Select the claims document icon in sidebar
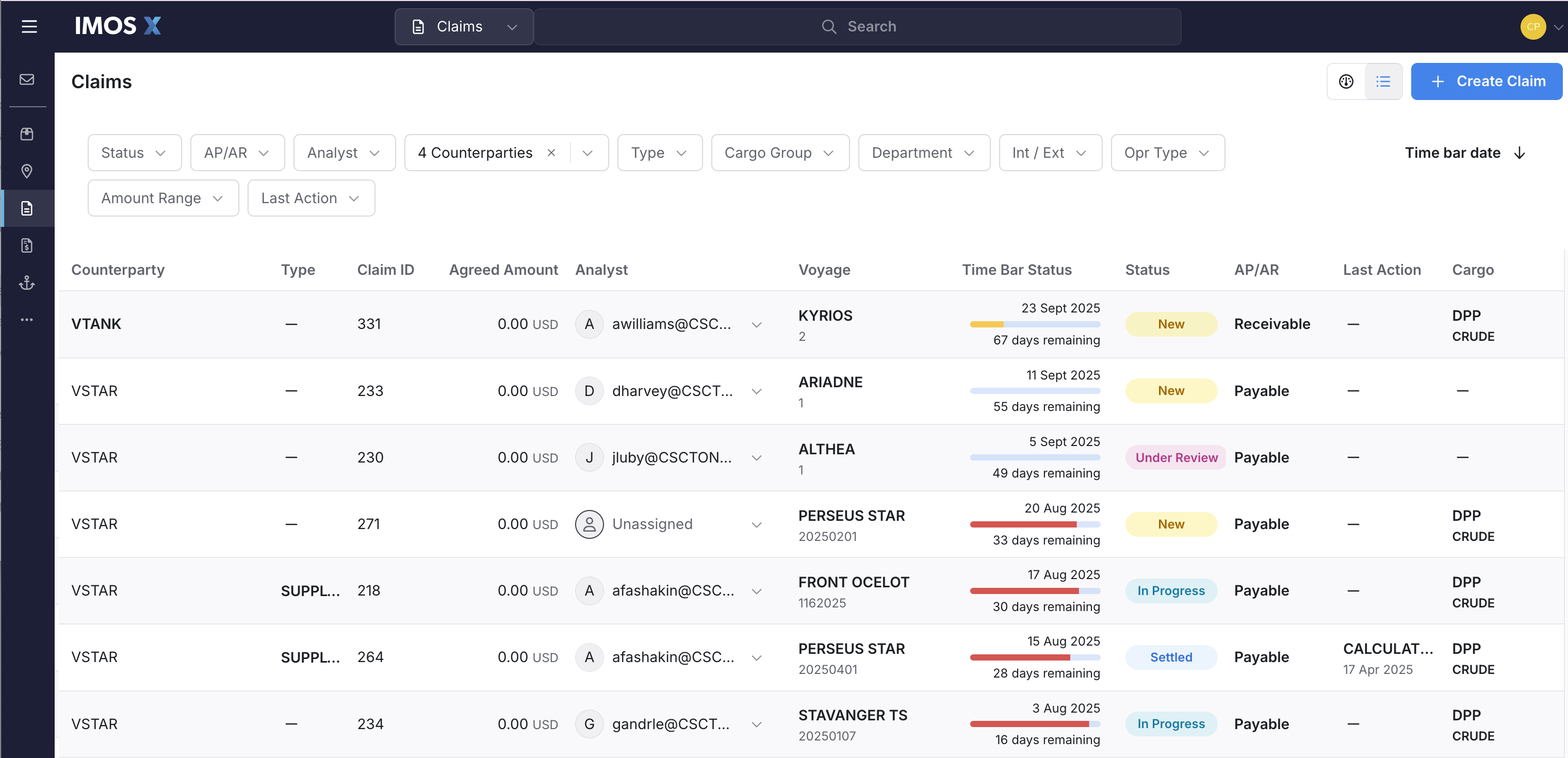This screenshot has height=758, width=1568. (27, 208)
